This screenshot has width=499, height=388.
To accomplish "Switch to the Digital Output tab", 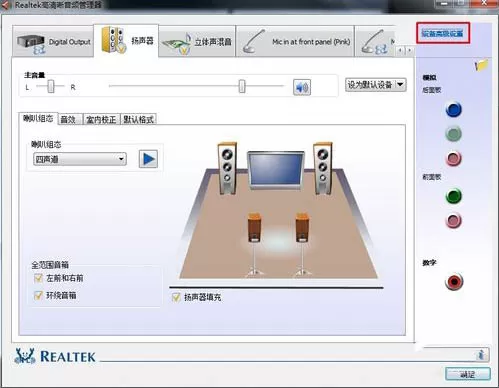I will [x=53, y=42].
